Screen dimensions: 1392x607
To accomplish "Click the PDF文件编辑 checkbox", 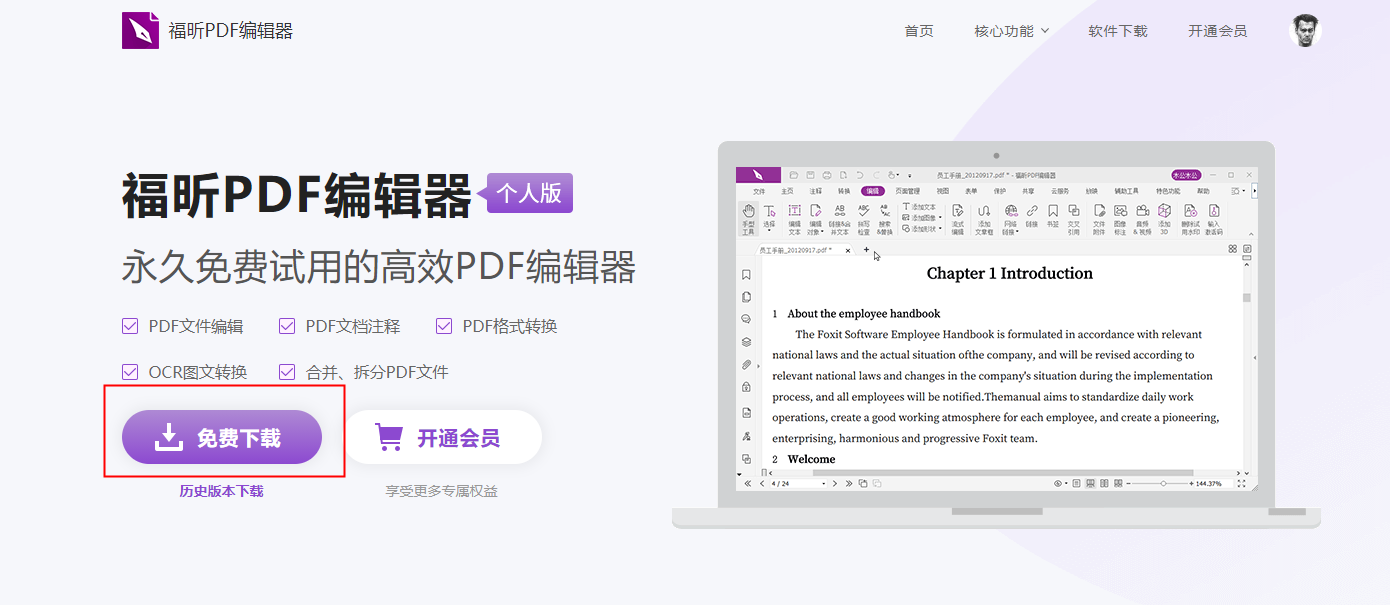I will coord(130,326).
